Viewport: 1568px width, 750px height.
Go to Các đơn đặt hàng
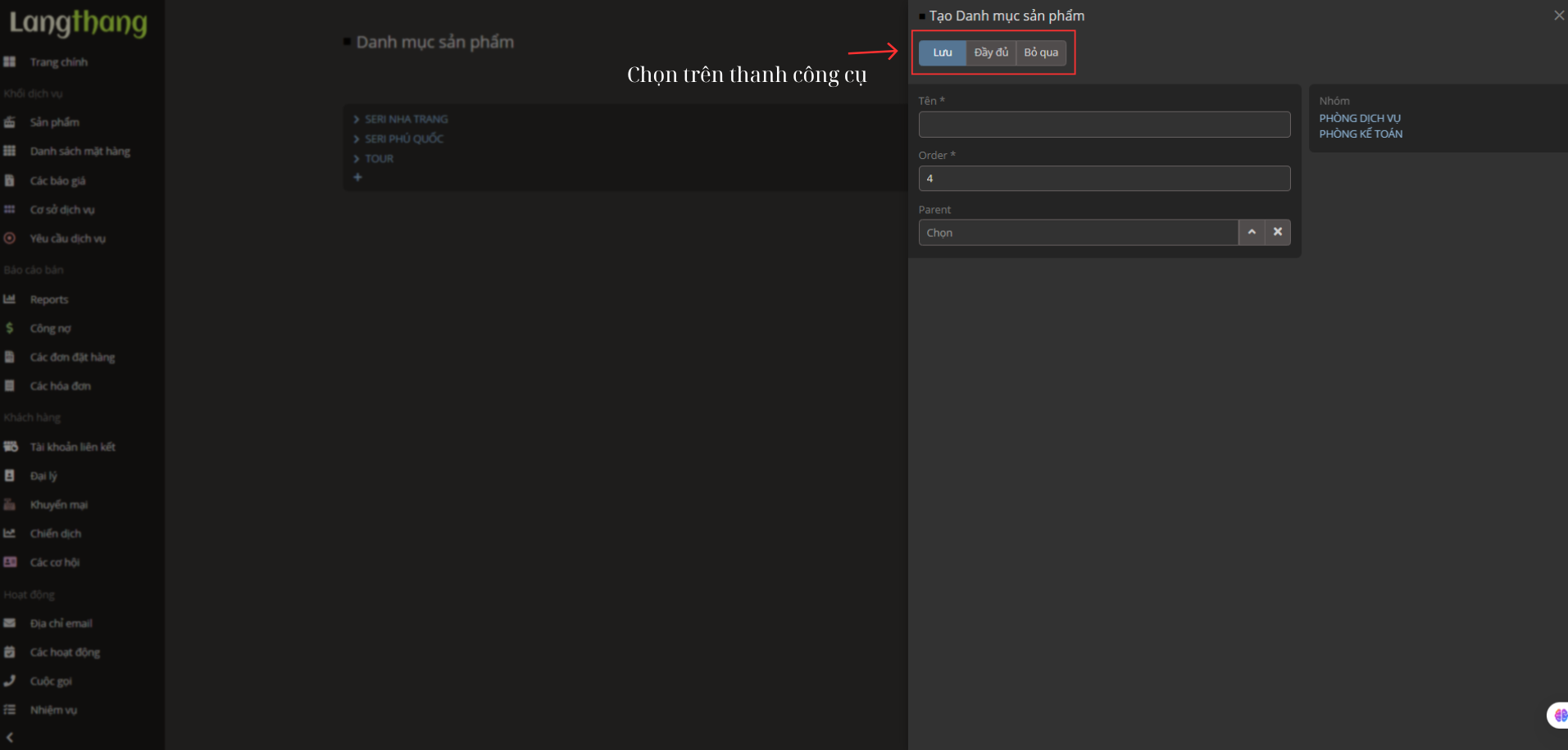72,357
